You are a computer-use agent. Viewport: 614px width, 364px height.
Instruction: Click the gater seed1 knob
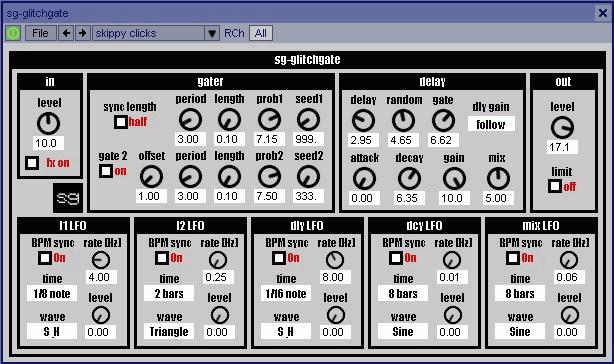pyautogui.click(x=308, y=119)
